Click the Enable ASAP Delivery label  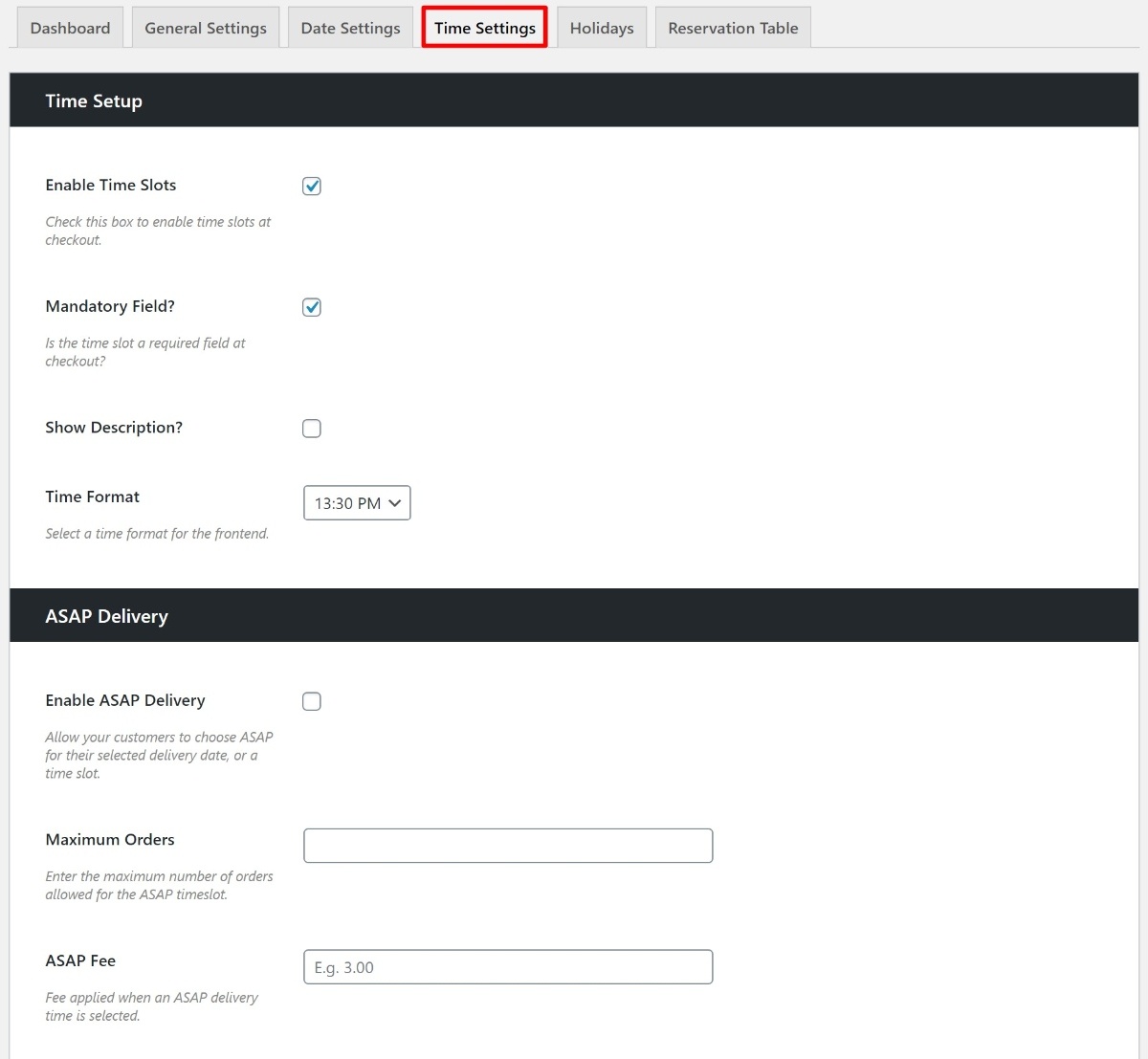pos(125,700)
